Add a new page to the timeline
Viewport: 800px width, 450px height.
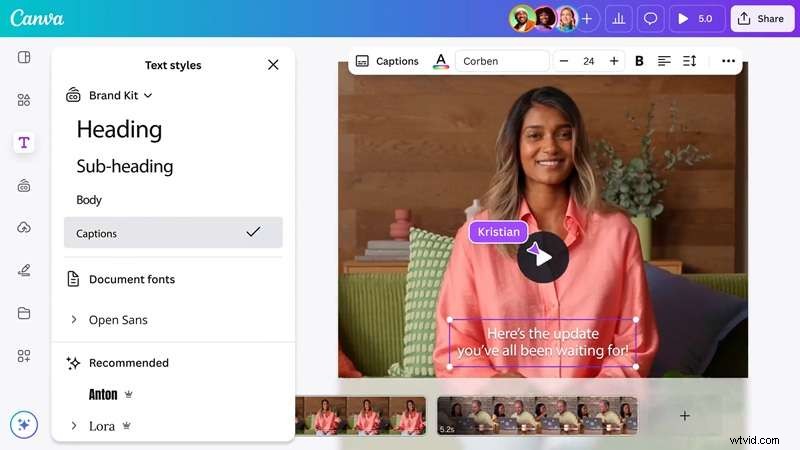(685, 416)
